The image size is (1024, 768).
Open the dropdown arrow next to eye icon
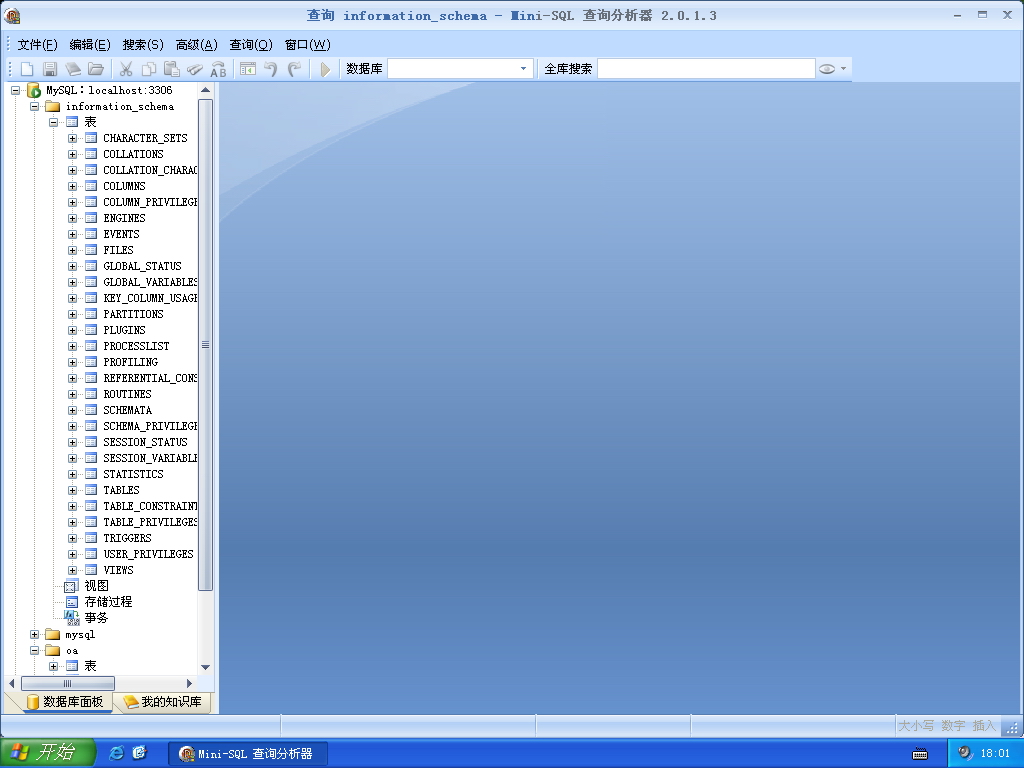843,69
